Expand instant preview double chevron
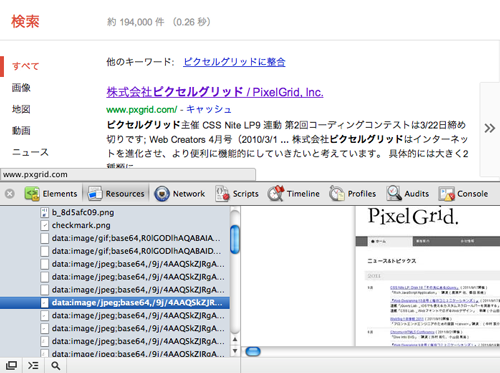Image resolution: width=500 pixels, height=373 pixels. click(490, 128)
